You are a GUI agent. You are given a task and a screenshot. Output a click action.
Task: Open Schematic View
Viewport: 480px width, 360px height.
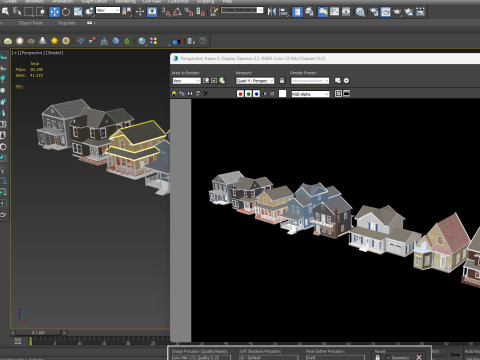(346, 12)
